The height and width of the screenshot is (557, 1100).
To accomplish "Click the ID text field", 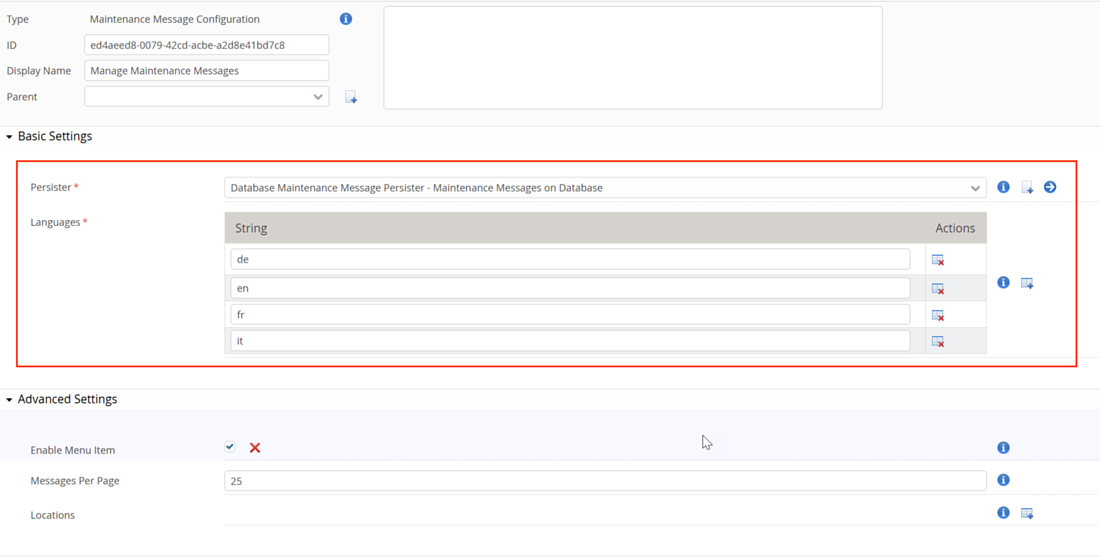I will 206,45.
